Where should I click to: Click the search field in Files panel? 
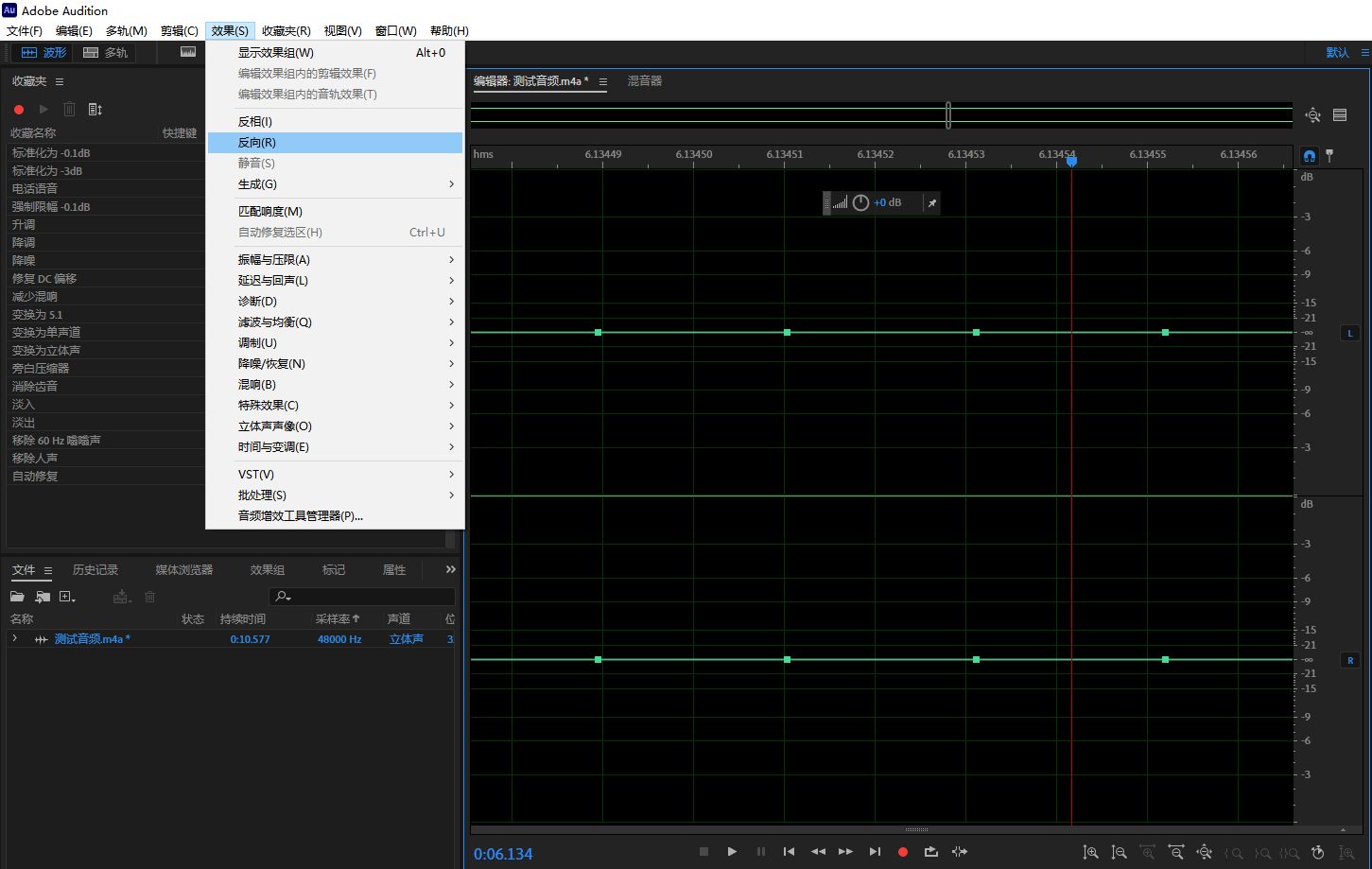(x=362, y=597)
